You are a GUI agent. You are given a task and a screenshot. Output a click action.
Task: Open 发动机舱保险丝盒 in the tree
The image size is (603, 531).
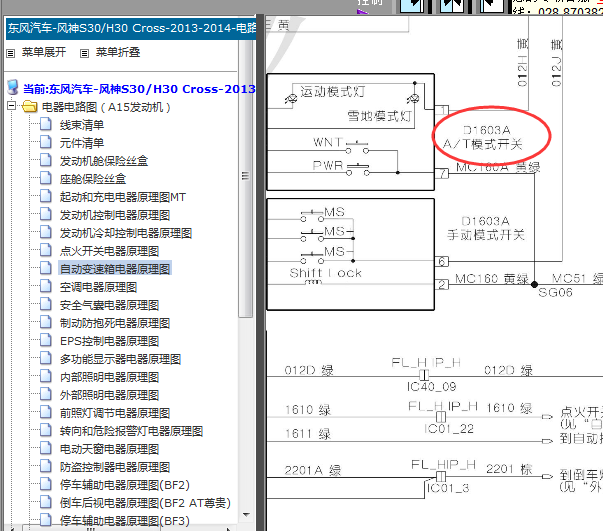[103, 161]
